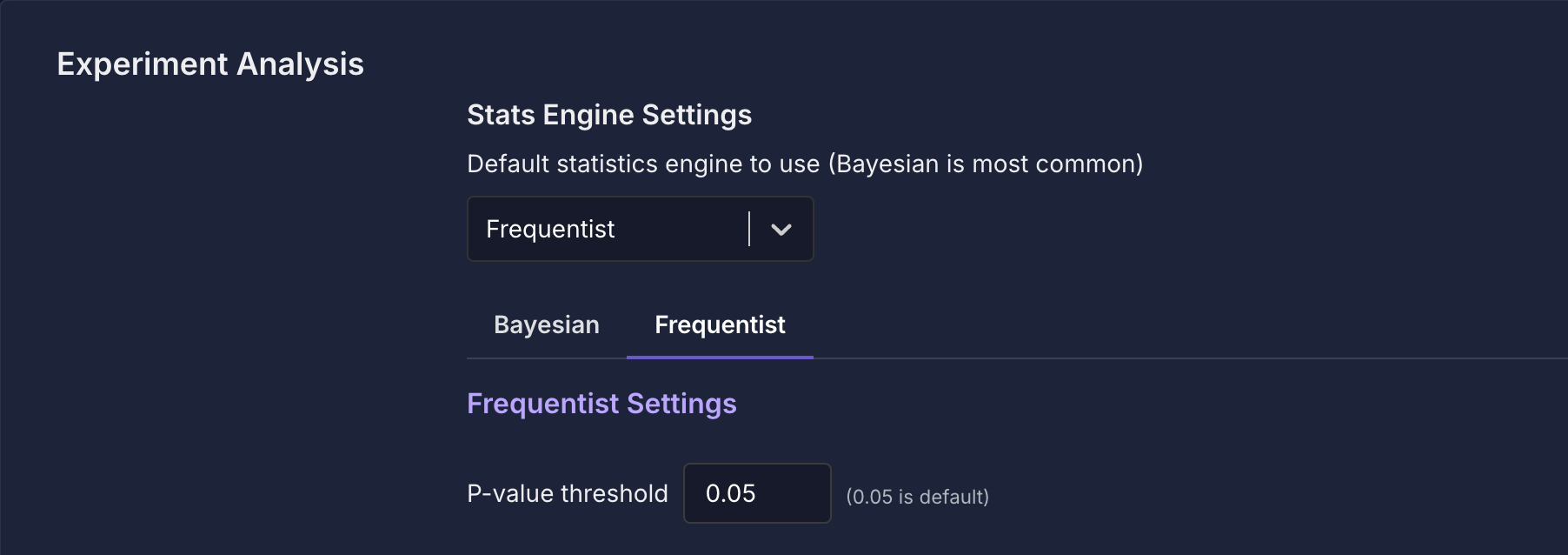Select the Frequentist tab
The width and height of the screenshot is (1568, 555).
[720, 324]
